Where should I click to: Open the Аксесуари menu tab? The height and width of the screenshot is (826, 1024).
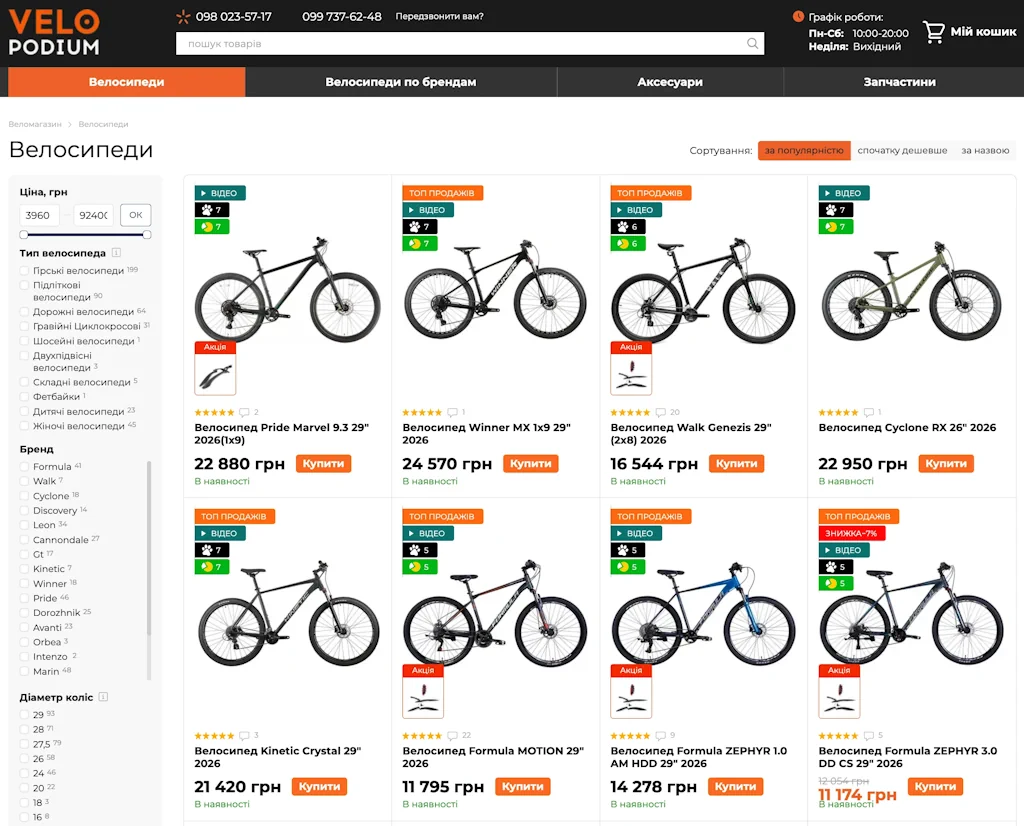click(x=670, y=82)
